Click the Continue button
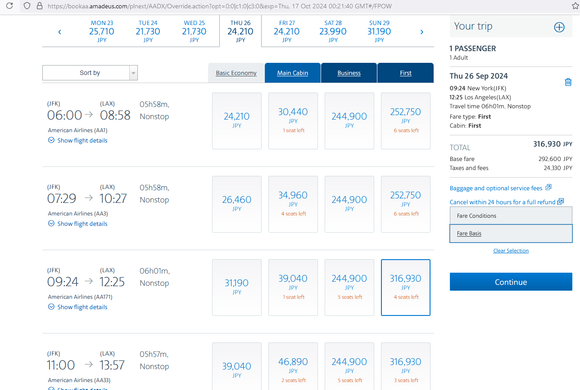The width and height of the screenshot is (580, 390). pyautogui.click(x=511, y=282)
